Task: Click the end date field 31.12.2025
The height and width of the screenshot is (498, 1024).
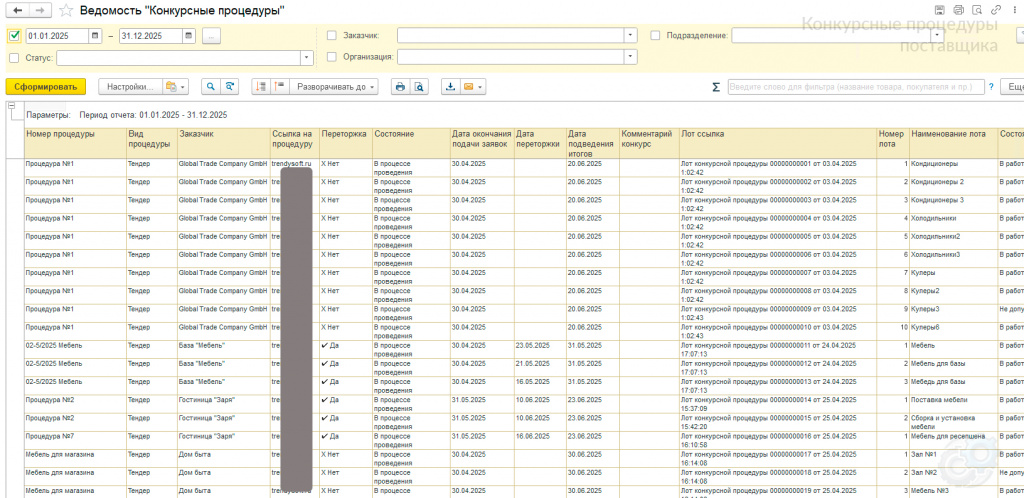Action: pyautogui.click(x=152, y=36)
